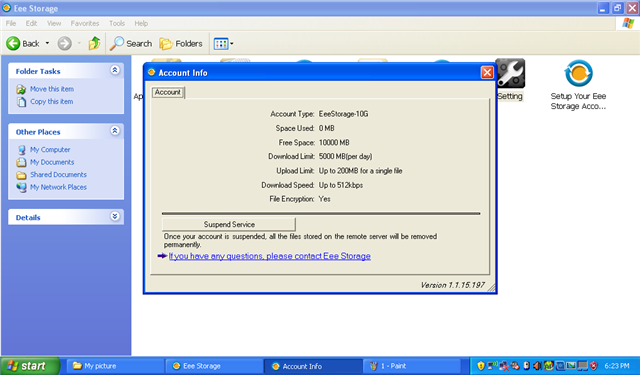Open the Tools menu

117,23
